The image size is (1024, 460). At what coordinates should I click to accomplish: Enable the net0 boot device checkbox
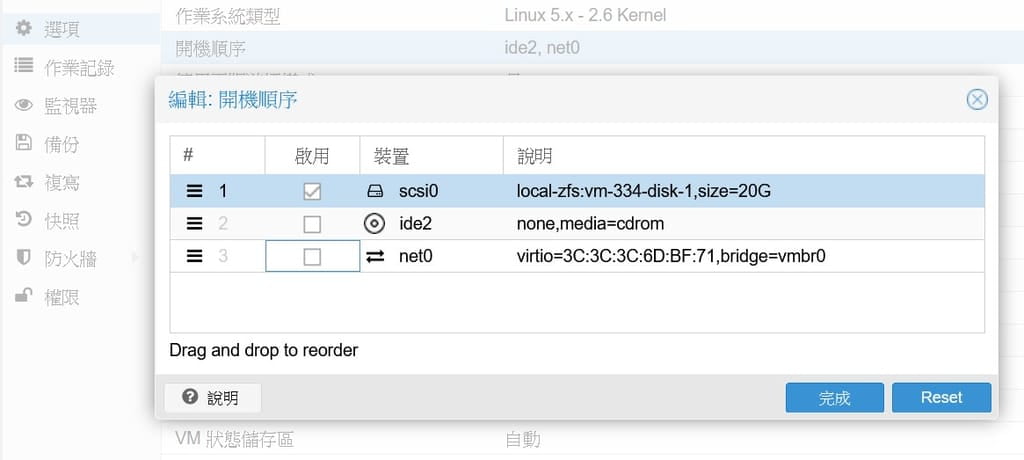point(312,256)
